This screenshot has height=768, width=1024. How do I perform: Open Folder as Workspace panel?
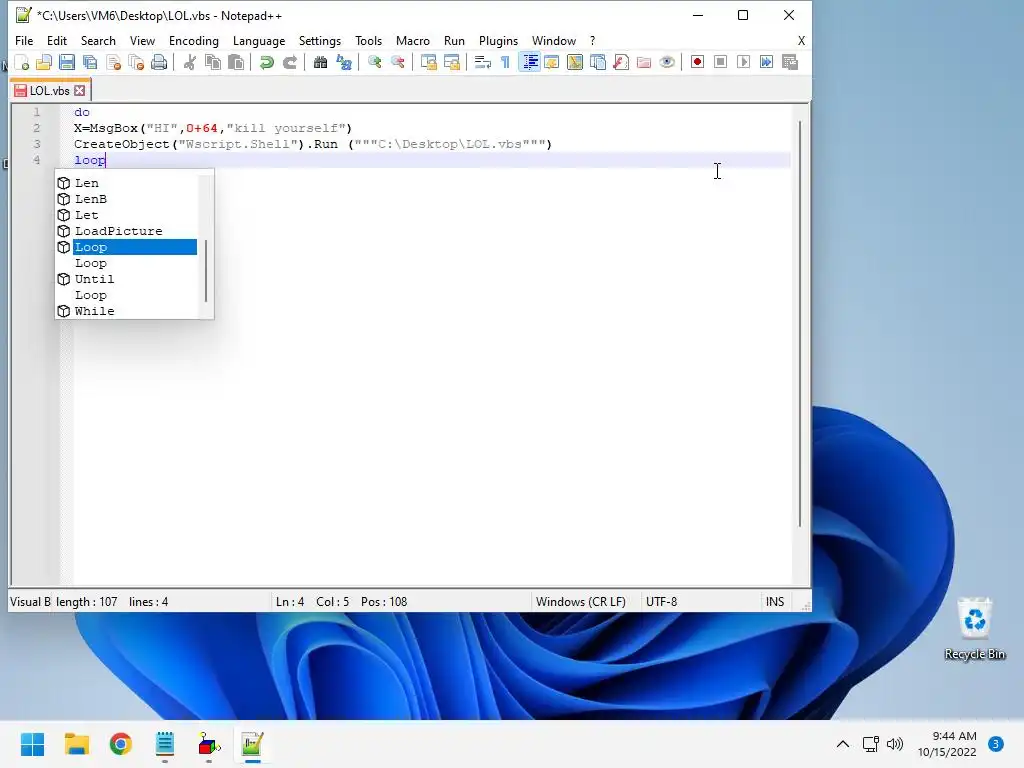(x=644, y=63)
